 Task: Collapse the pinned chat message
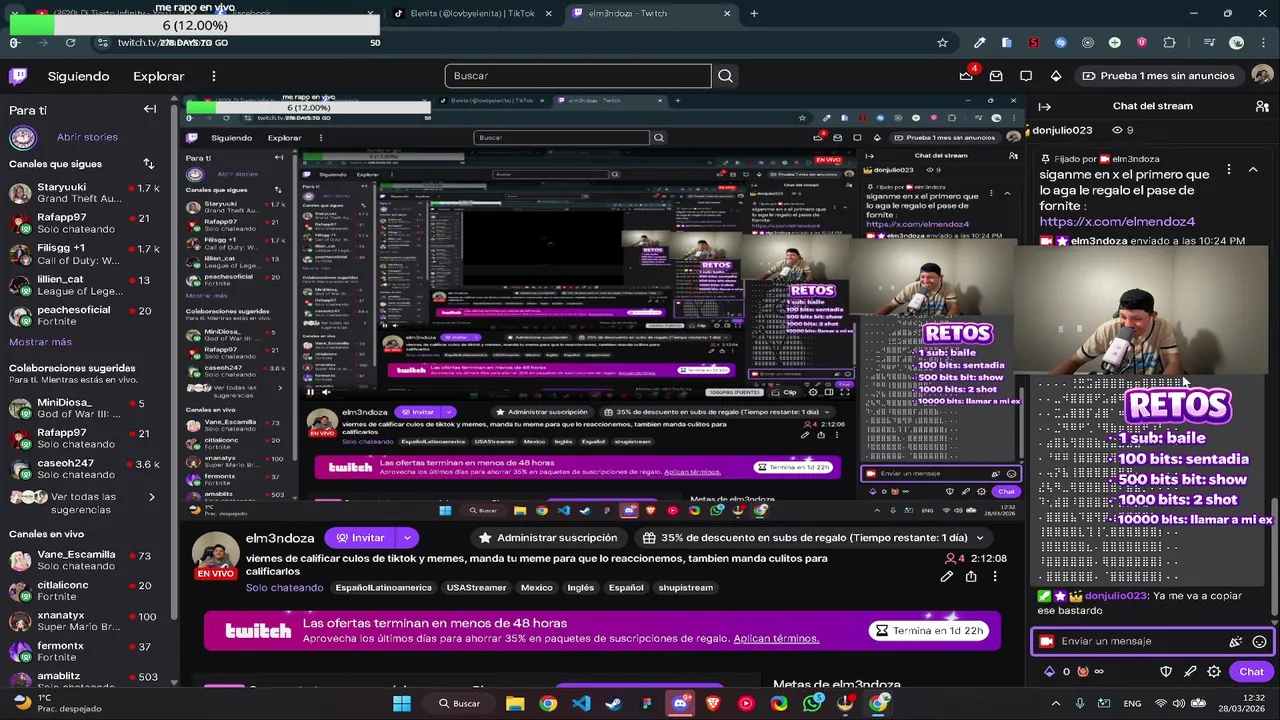click(1253, 169)
